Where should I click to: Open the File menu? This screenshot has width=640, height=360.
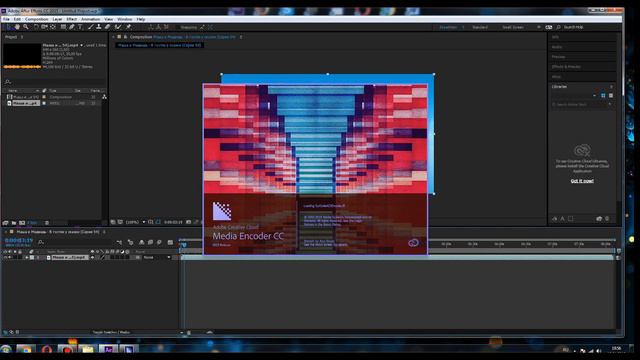click(6, 19)
